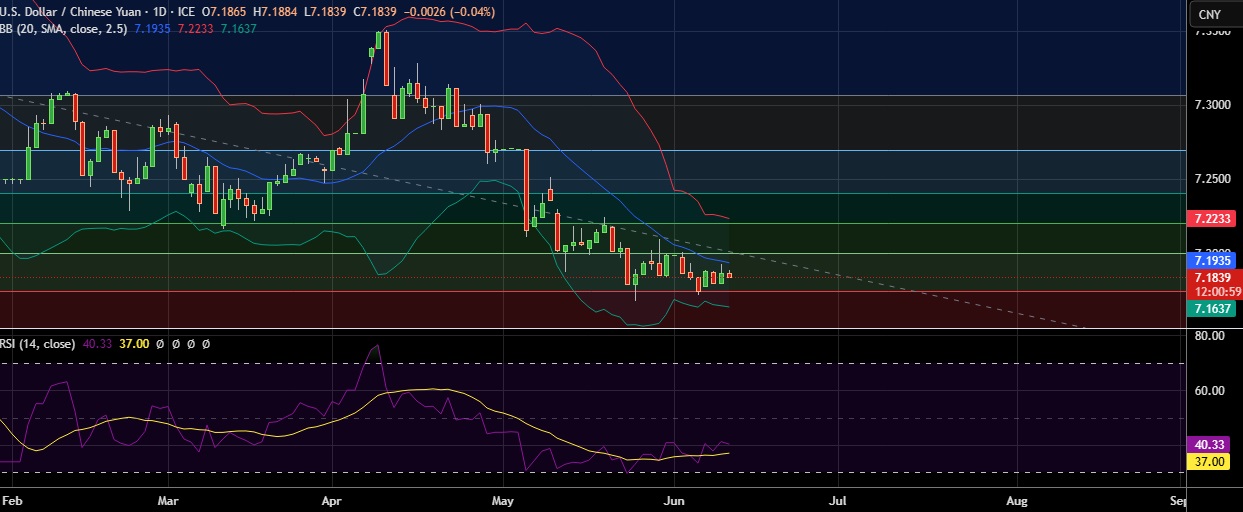This screenshot has width=1243, height=512.
Task: Click the Jun label on time axis
Action: (675, 499)
